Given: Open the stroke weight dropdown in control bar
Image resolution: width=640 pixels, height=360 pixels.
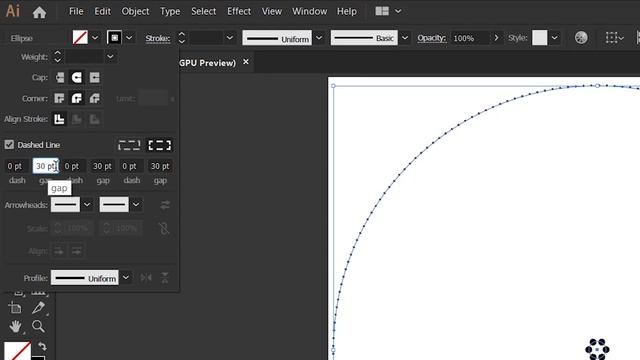Looking at the screenshot, I should pyautogui.click(x=230, y=38).
